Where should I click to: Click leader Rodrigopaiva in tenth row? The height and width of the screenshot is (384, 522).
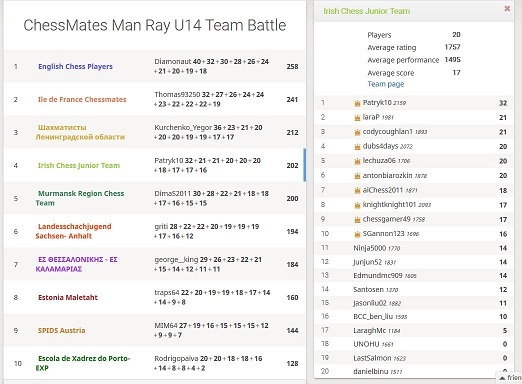tap(176, 358)
